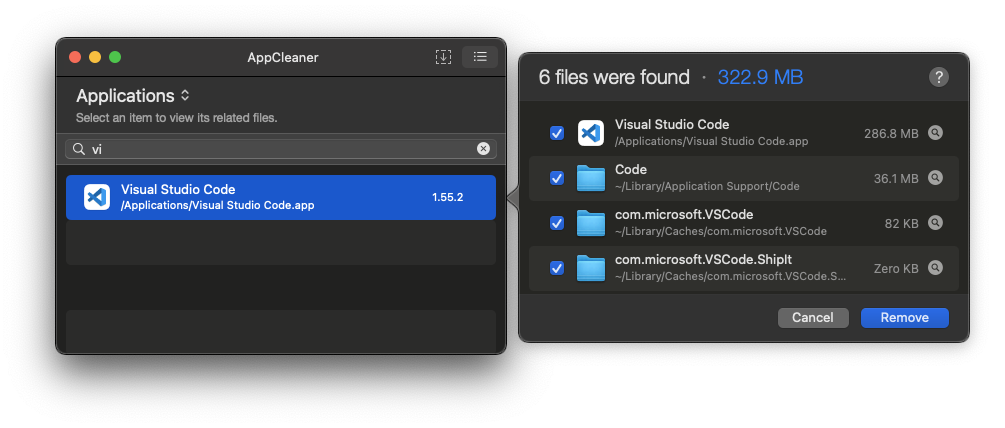Click the Visual Studio Code app icon in the files panel
The image size is (1005, 428).
coord(590,133)
